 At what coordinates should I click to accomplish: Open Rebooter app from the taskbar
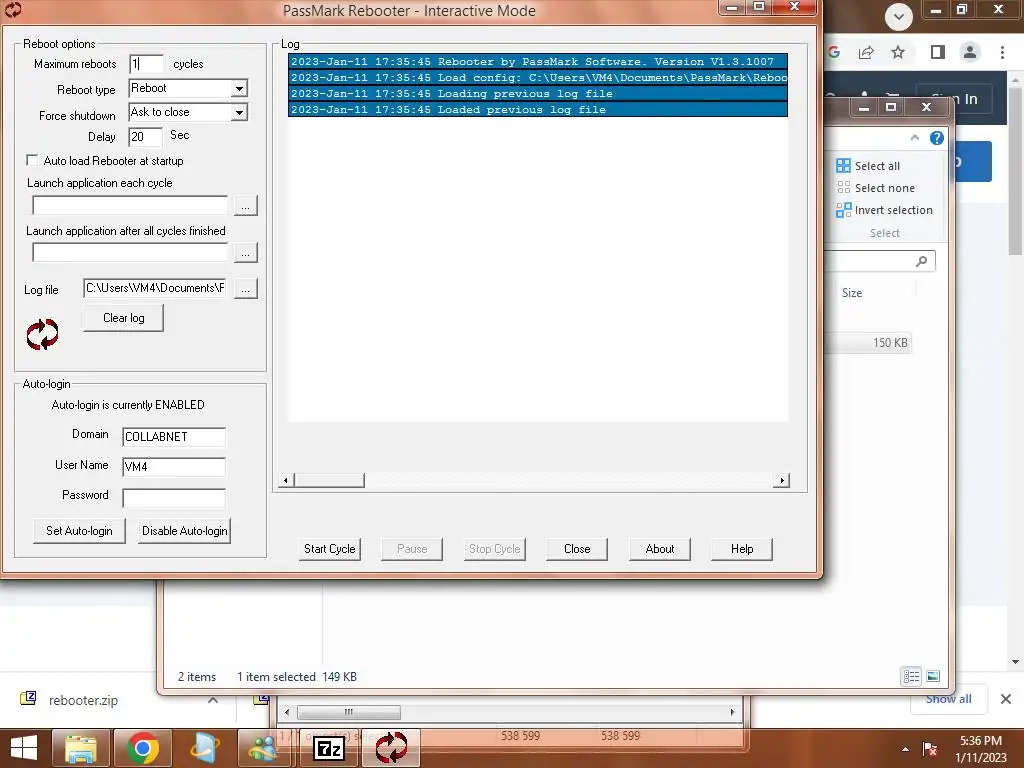[391, 748]
